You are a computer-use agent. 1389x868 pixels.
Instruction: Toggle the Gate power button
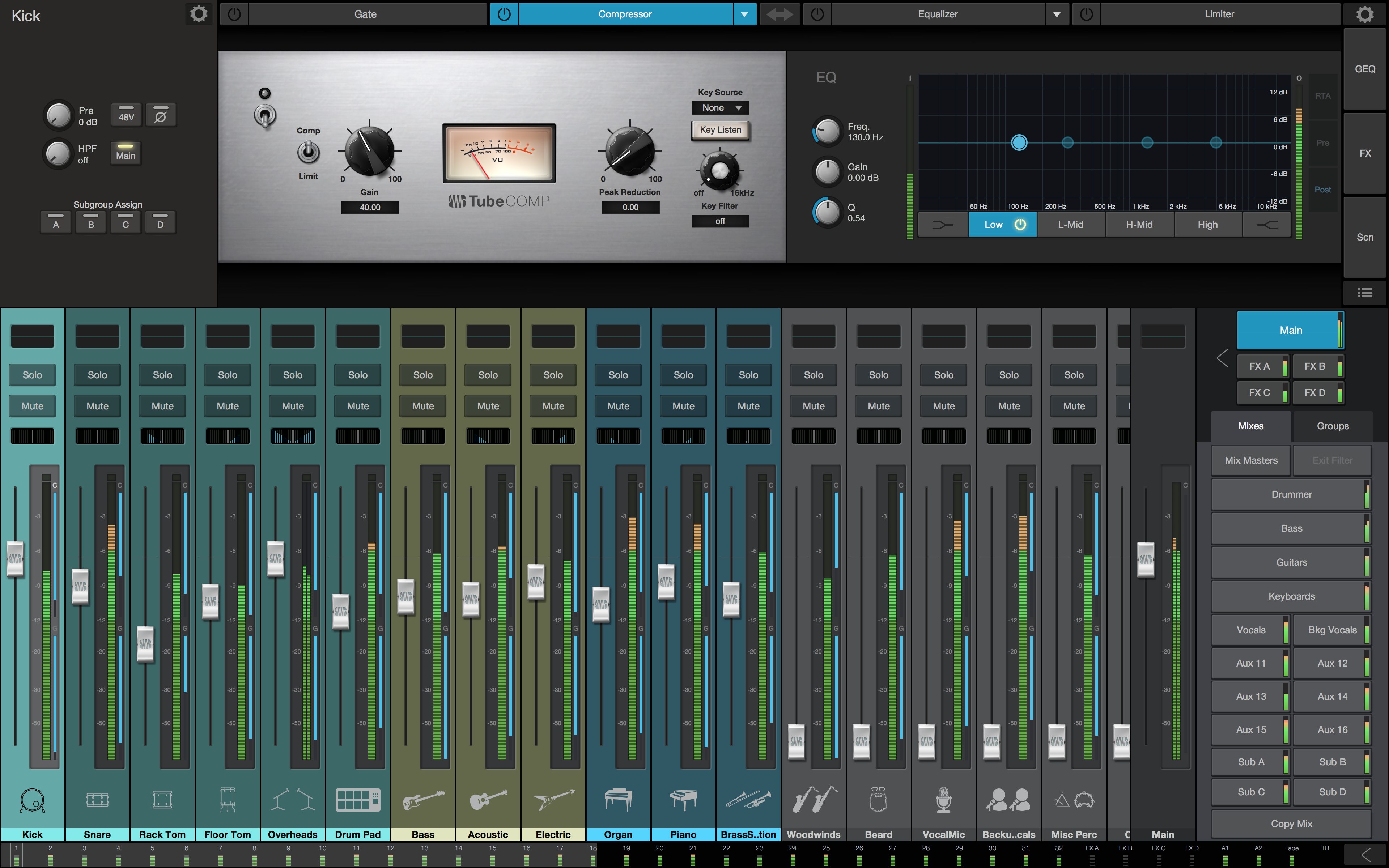[234, 14]
